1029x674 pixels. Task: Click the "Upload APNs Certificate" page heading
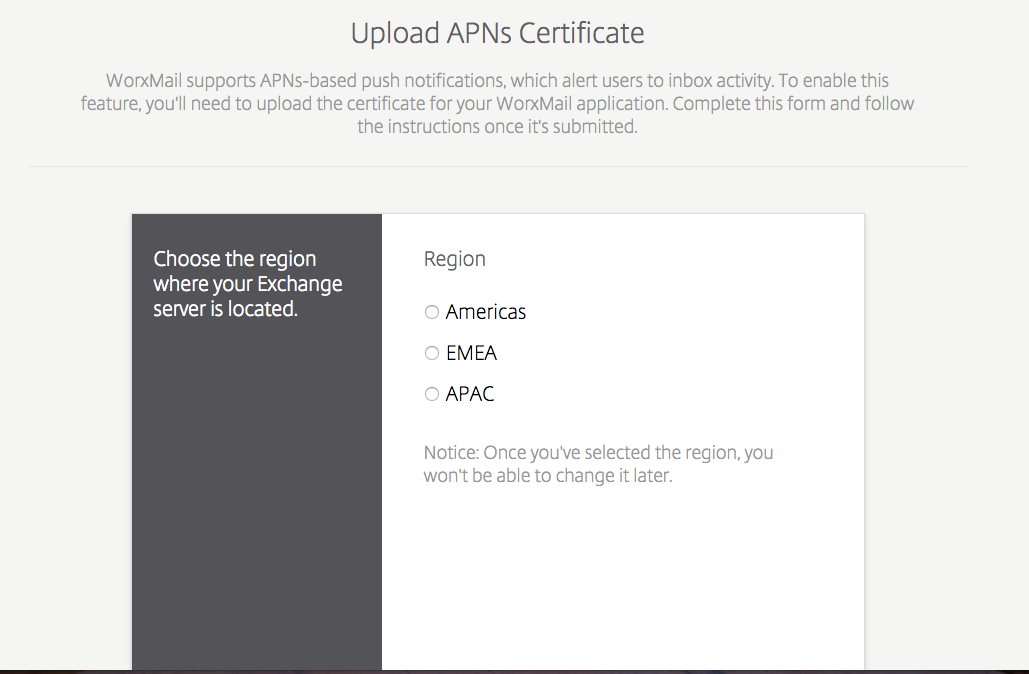497,33
